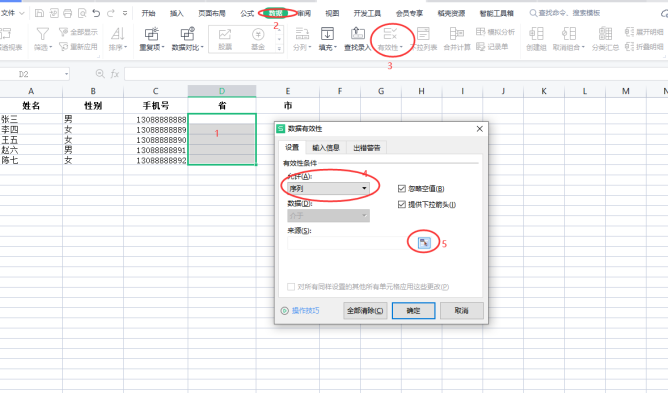Click cell containing 13088888892
668x393 pixels.
[x=156, y=160]
